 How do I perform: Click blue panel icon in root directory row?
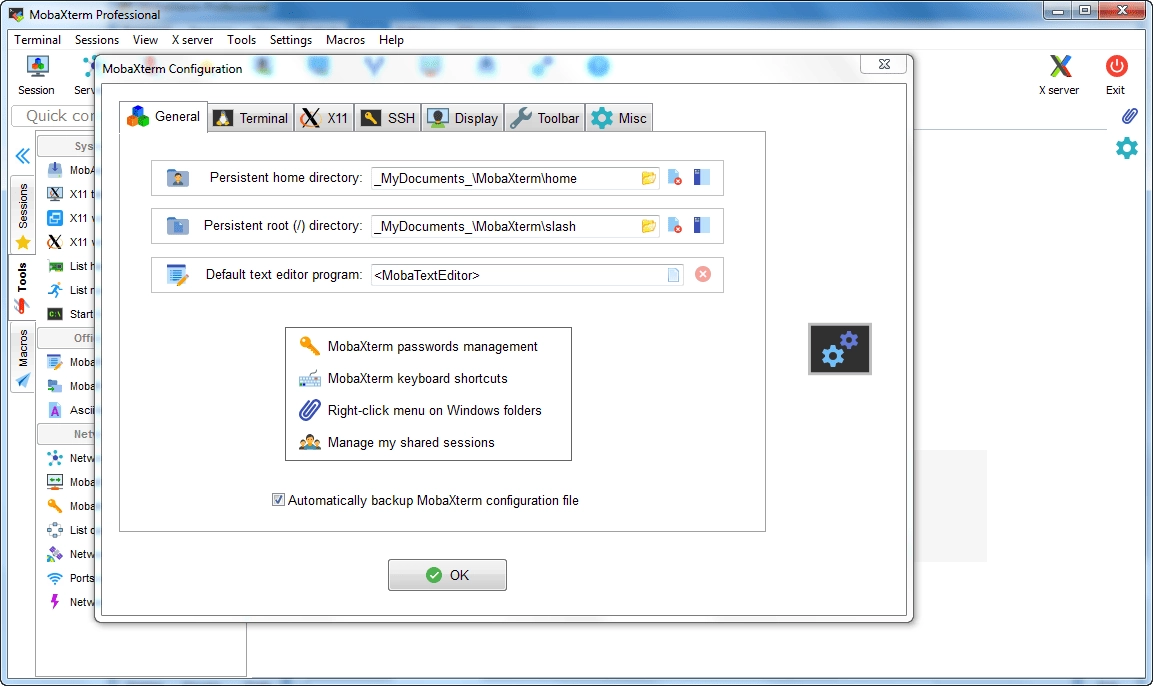(702, 225)
